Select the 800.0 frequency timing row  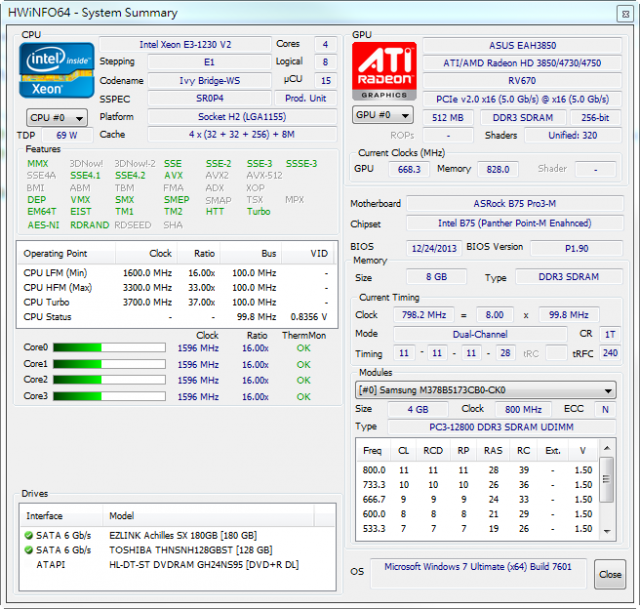(478, 470)
